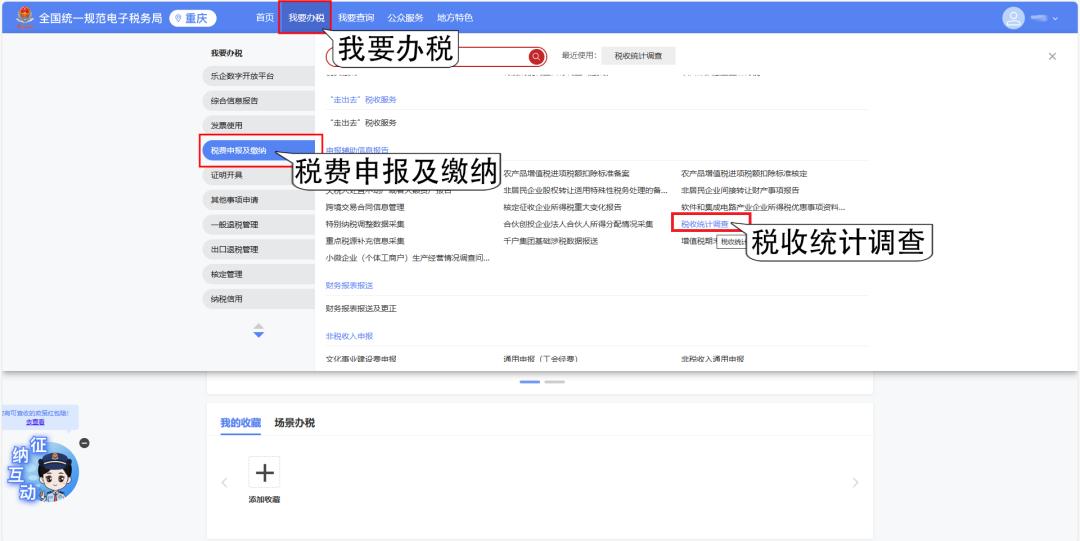Click the red search magnifier button
The image size is (1080, 541).
click(537, 57)
